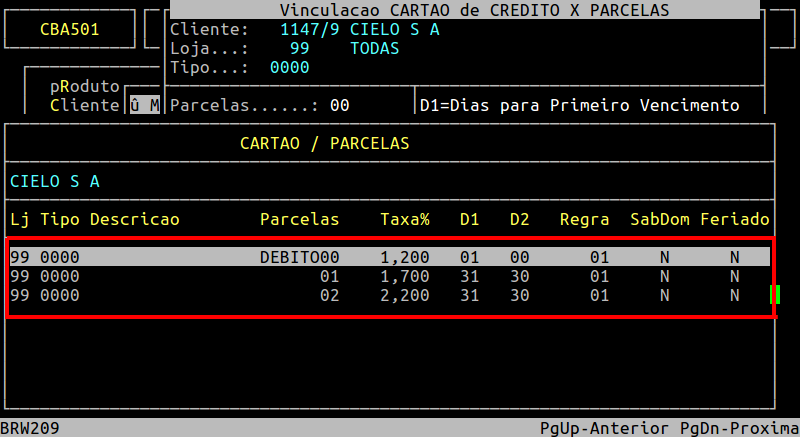This screenshot has height=437, width=800.
Task: Click the Feriado column header
Action: point(734,219)
